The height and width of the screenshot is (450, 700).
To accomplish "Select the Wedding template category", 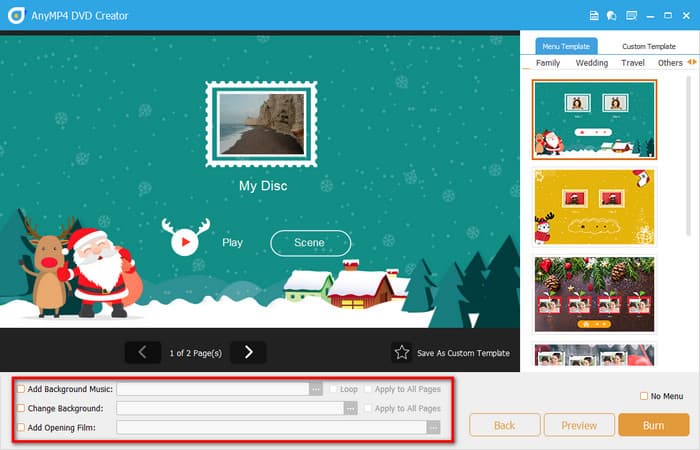I will 591,63.
